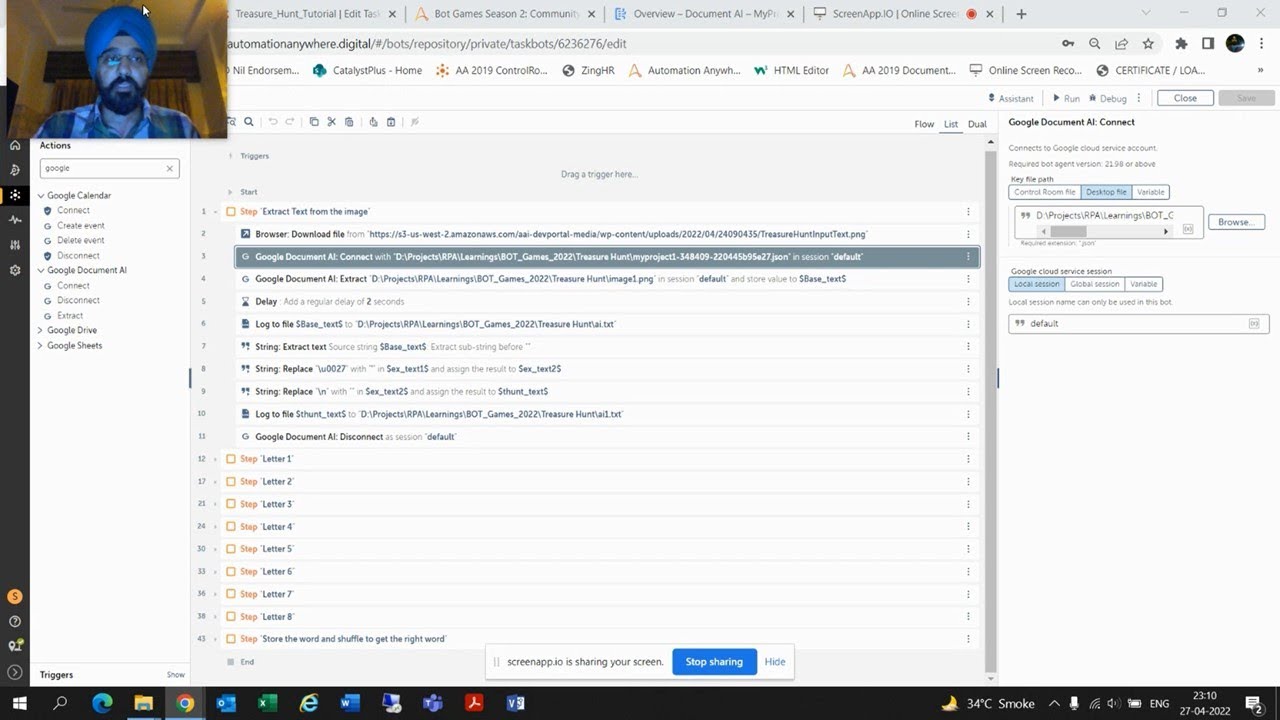Viewport: 1280px width, 720px height.
Task: Open the help question-mark icon in the sidebar
Action: [x=14, y=622]
